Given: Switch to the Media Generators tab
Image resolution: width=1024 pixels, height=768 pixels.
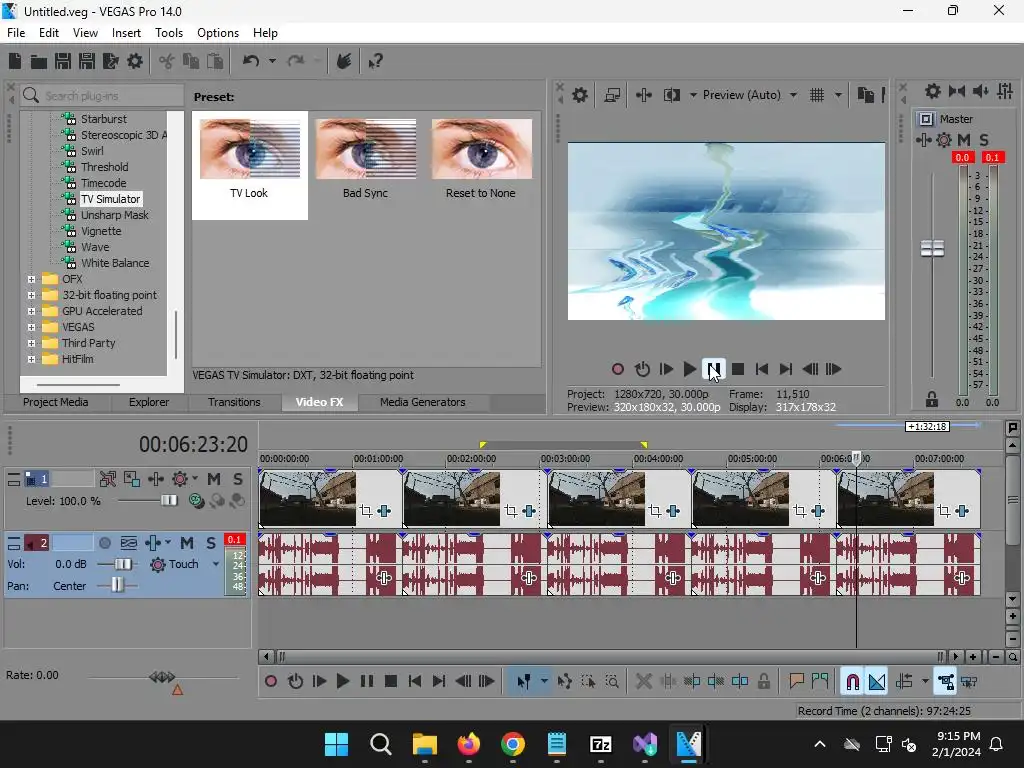Looking at the screenshot, I should (423, 402).
